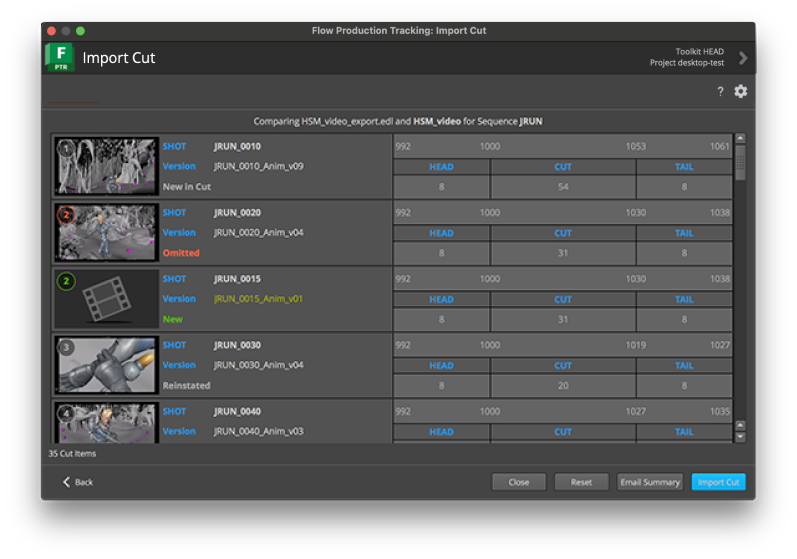797x559 pixels.
Task: Expand the Toolkit HEAD context chevron
Action: [743, 58]
